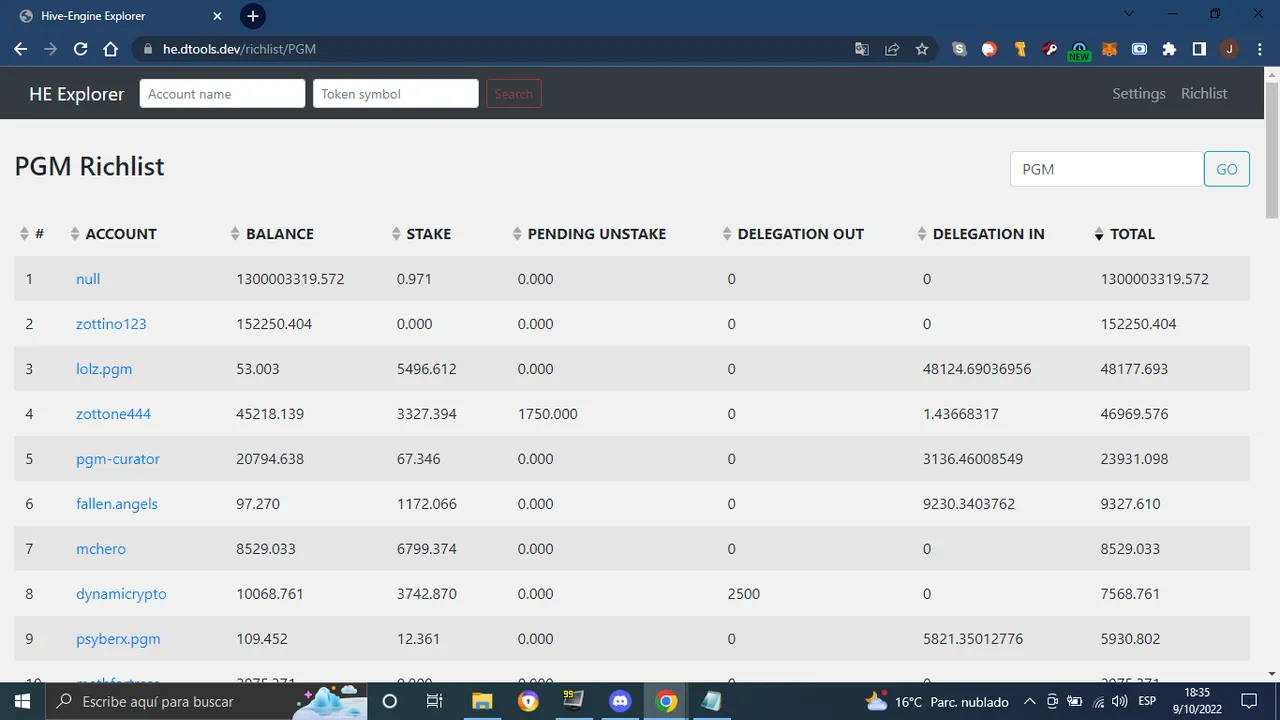This screenshot has width=1280, height=720.
Task: Click the PGM token input box
Action: [x=1107, y=169]
